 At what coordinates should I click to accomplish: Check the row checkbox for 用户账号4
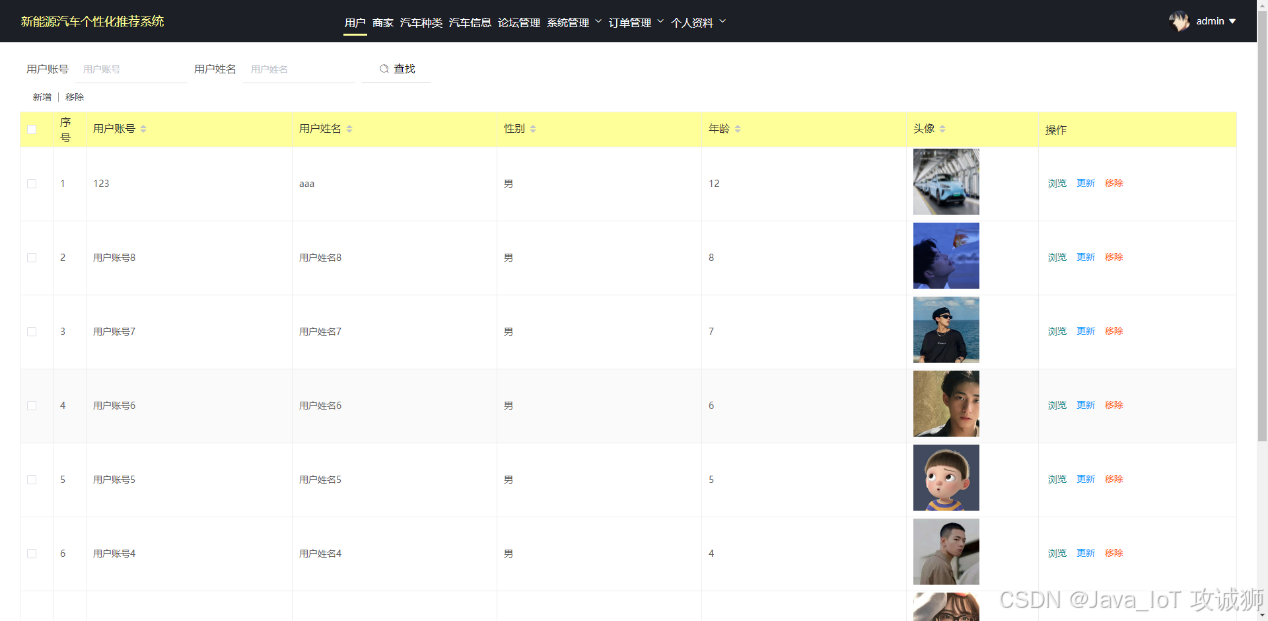coord(32,553)
